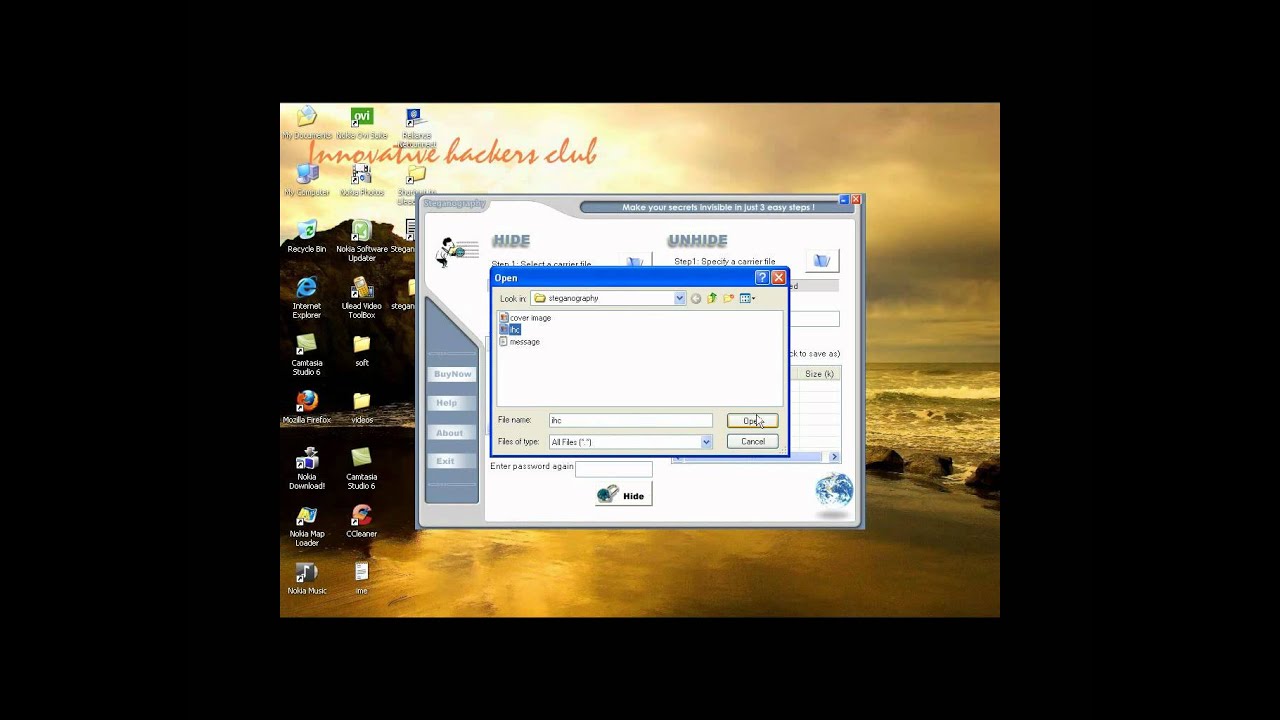Screen dimensions: 1280x720
Task: Click the File name input field
Action: [630, 420]
